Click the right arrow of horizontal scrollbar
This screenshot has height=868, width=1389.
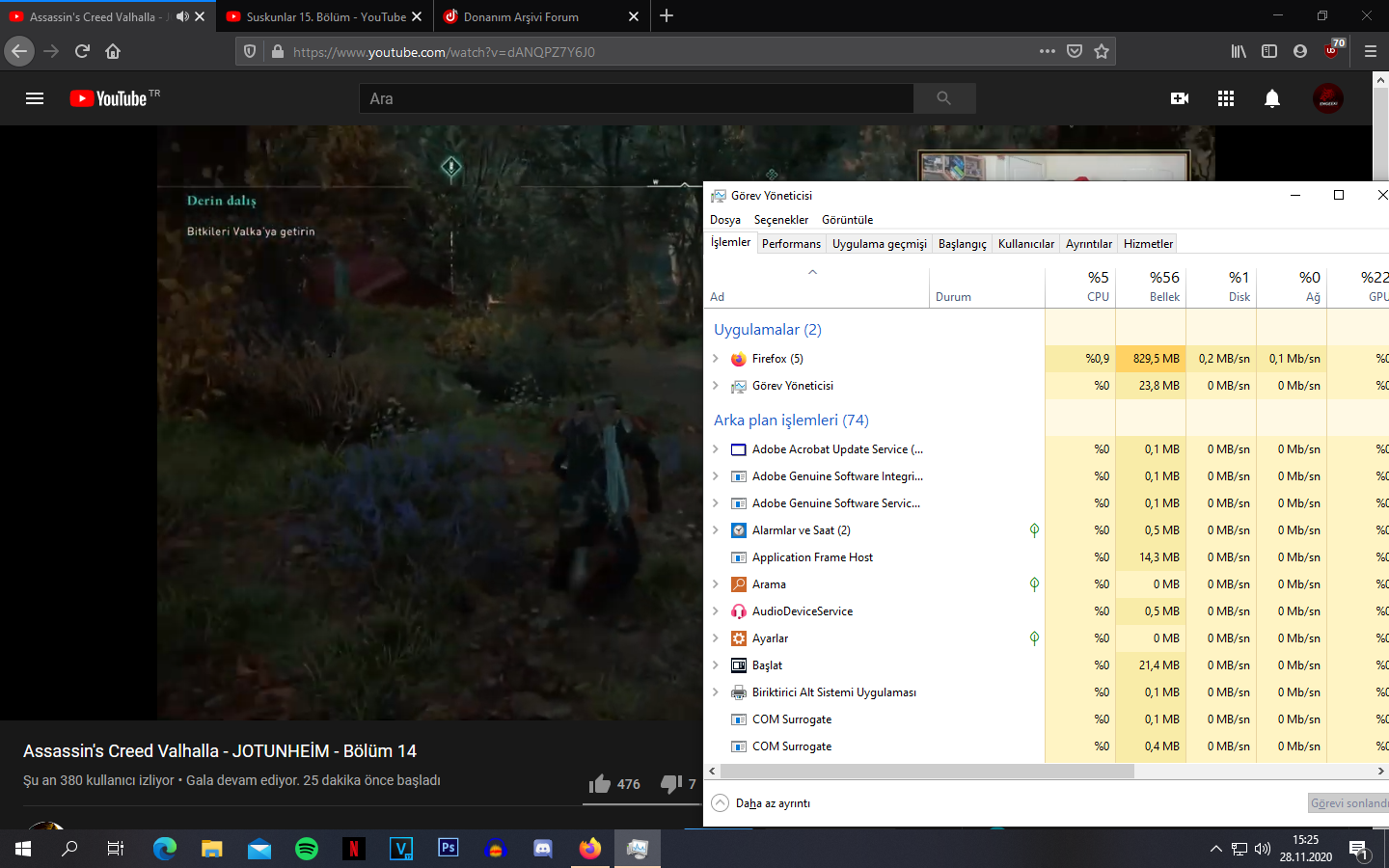(x=1380, y=771)
